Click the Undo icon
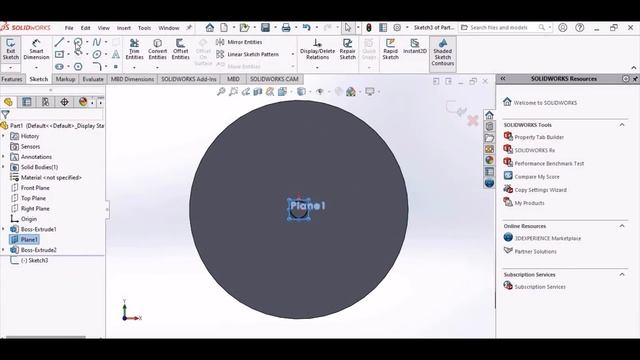 coord(307,28)
